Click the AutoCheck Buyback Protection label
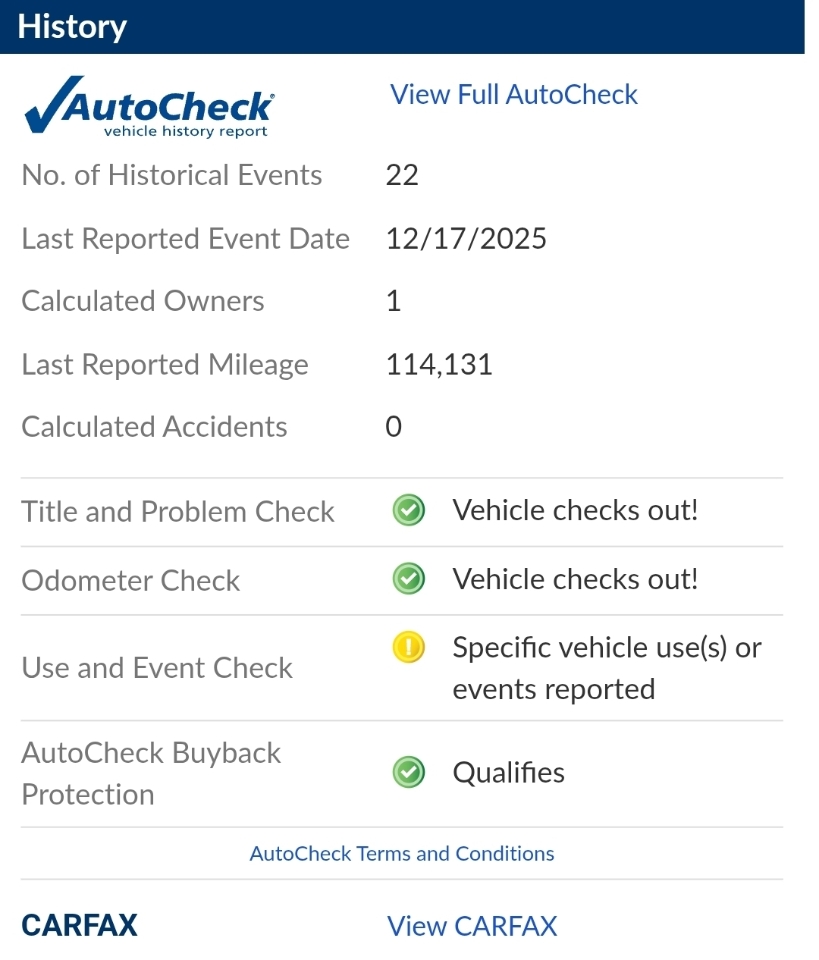The width and height of the screenshot is (819, 960). 151,773
